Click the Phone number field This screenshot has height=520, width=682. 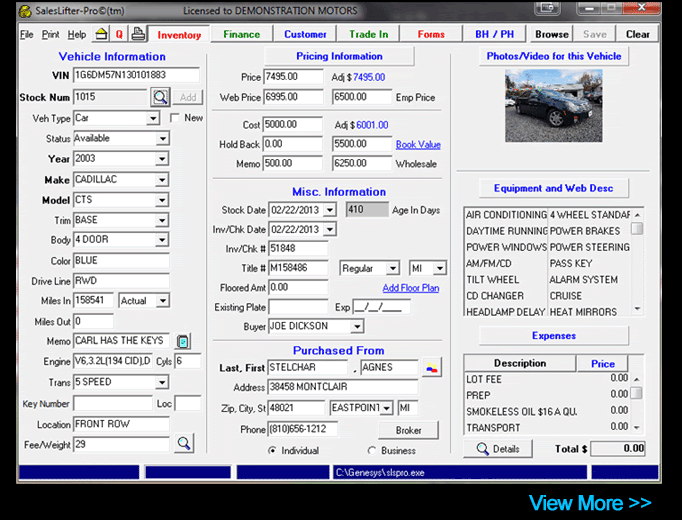coord(302,429)
